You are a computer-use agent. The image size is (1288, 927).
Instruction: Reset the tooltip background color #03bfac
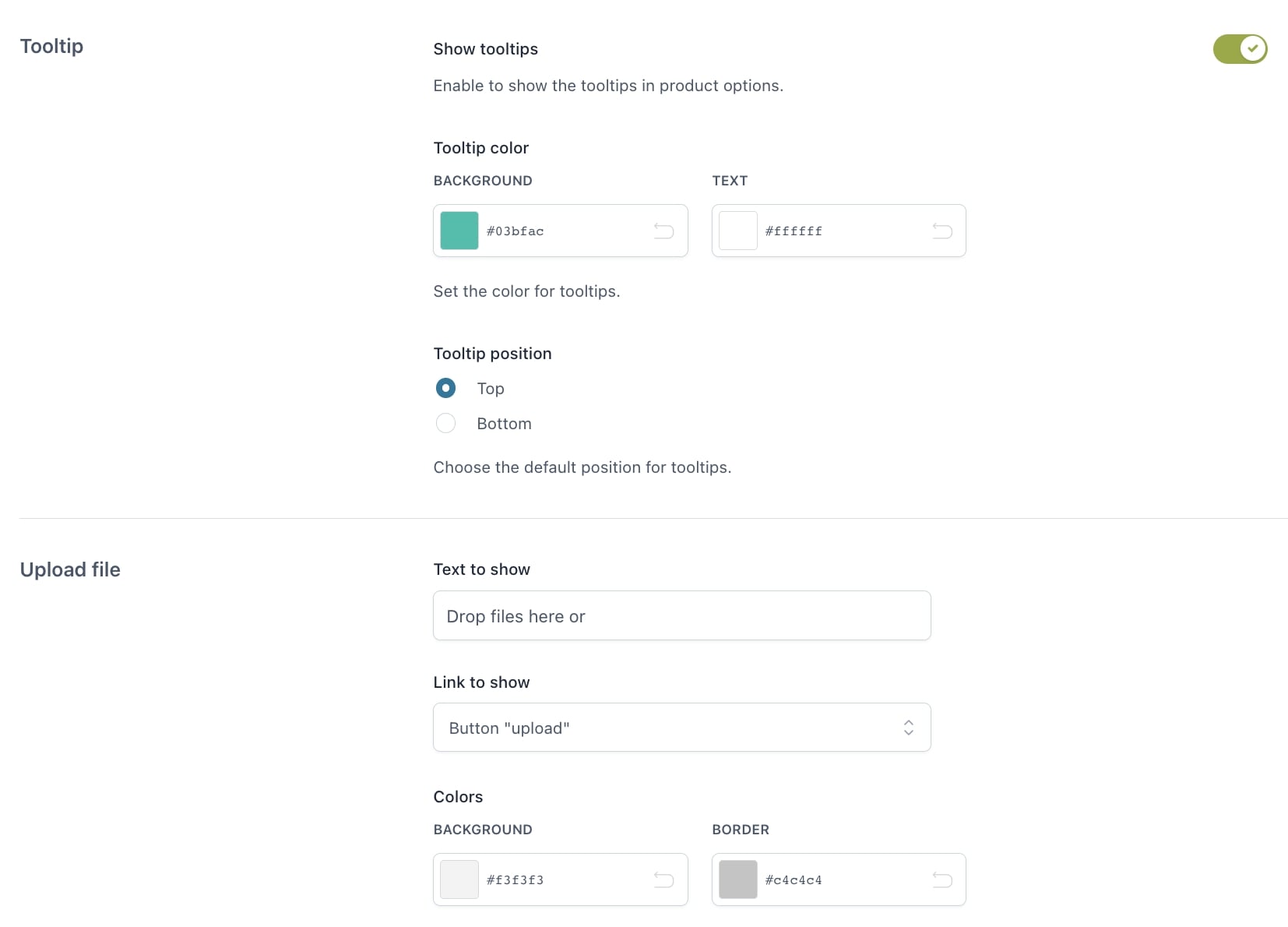tap(663, 231)
